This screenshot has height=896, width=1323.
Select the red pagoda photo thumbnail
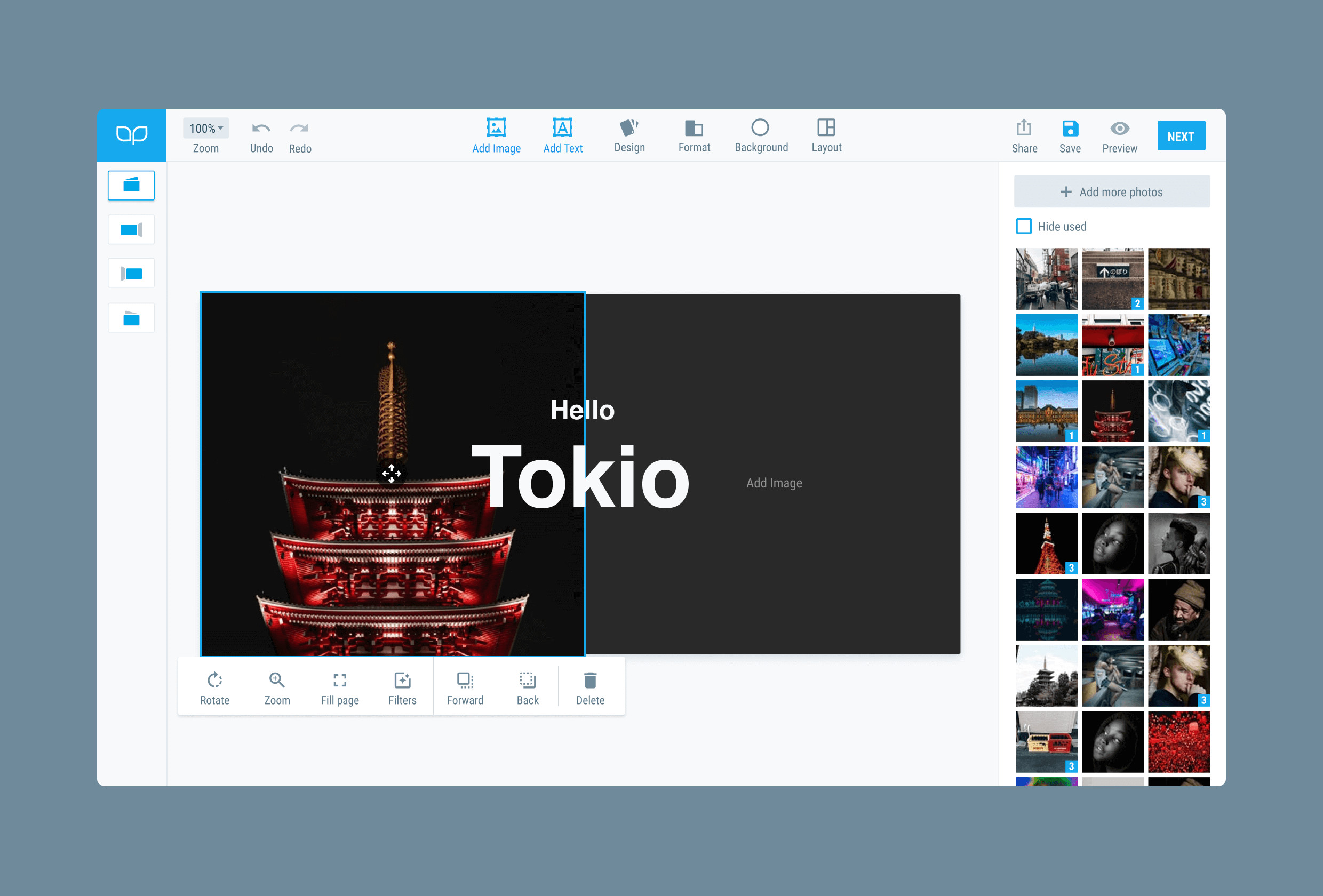point(1112,411)
